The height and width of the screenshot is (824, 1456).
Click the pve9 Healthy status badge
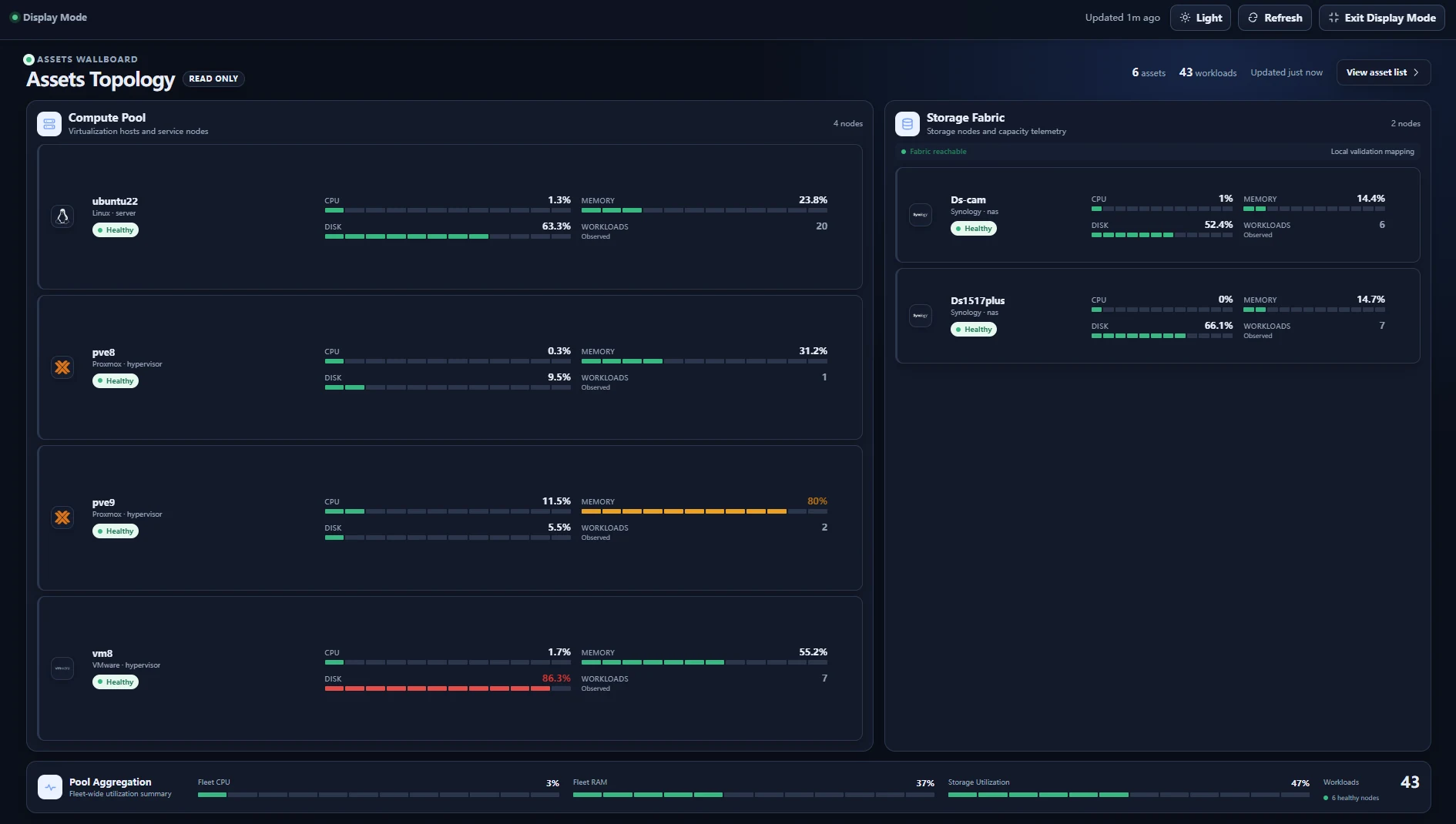(116, 531)
